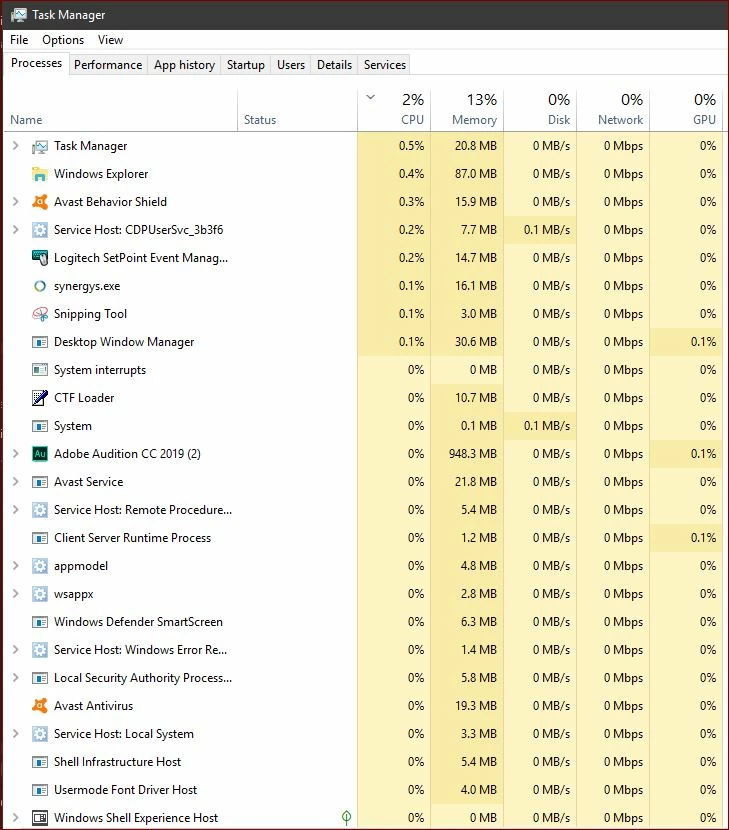The image size is (729, 830).
Task: Switch to the Performance tab
Action: [108, 65]
